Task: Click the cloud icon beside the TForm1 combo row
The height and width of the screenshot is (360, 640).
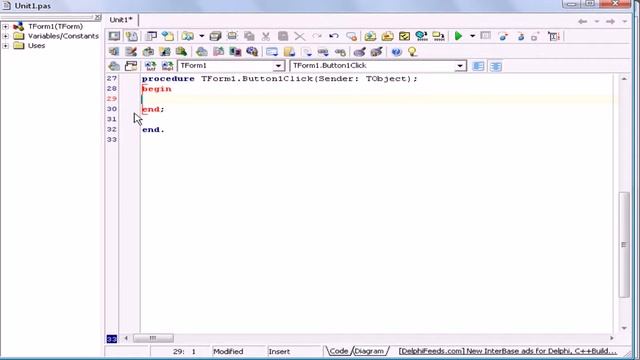Action: (114, 66)
